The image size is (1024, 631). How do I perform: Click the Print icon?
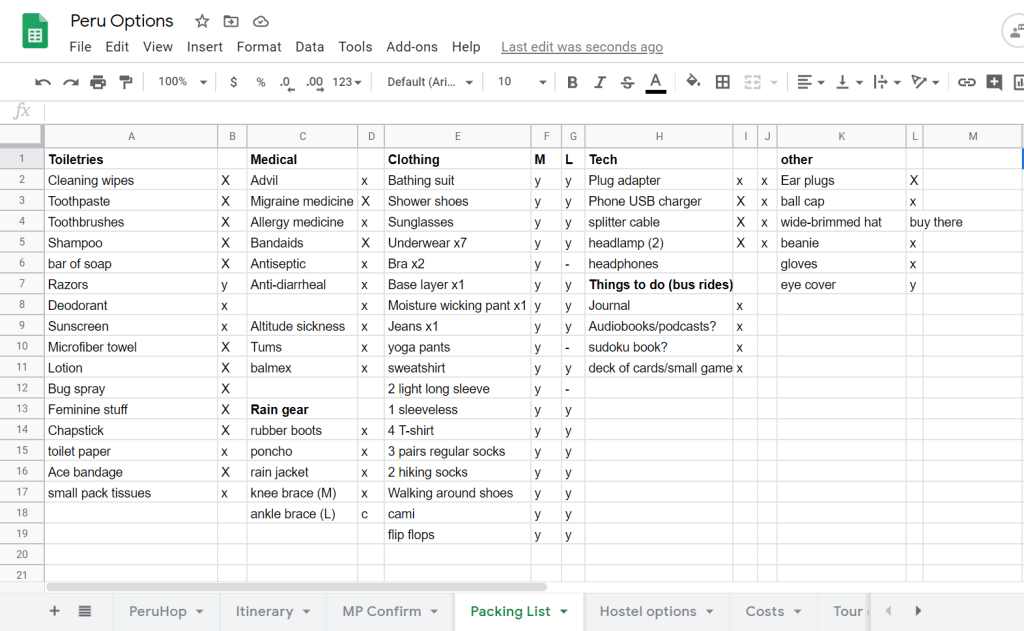tap(98, 82)
